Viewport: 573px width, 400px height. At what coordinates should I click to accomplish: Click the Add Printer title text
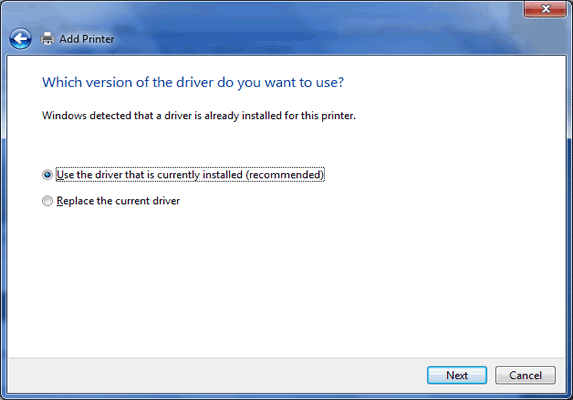coord(87,39)
